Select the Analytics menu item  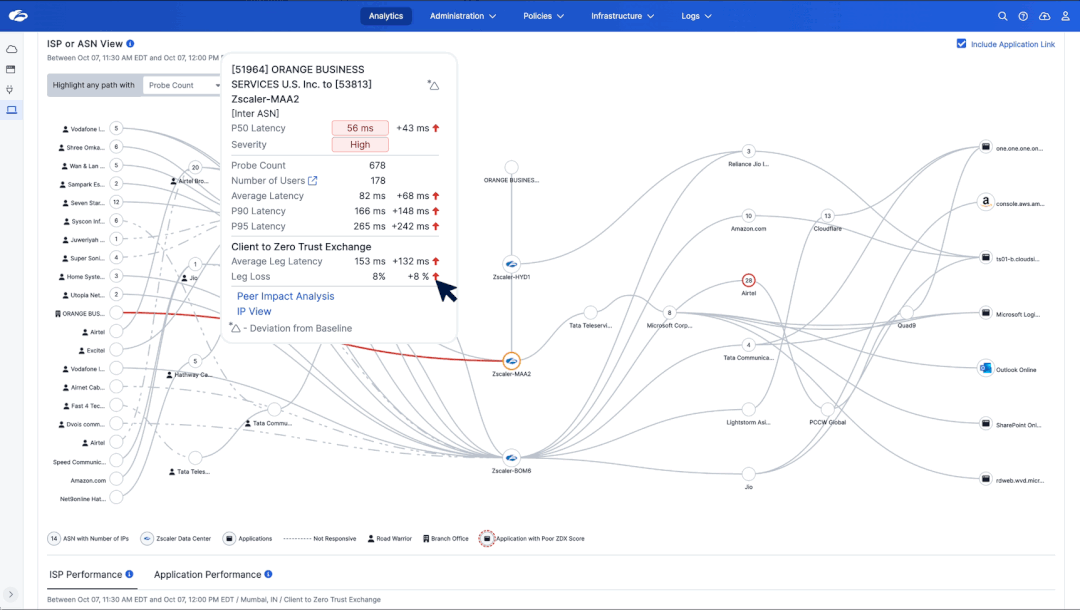(386, 16)
